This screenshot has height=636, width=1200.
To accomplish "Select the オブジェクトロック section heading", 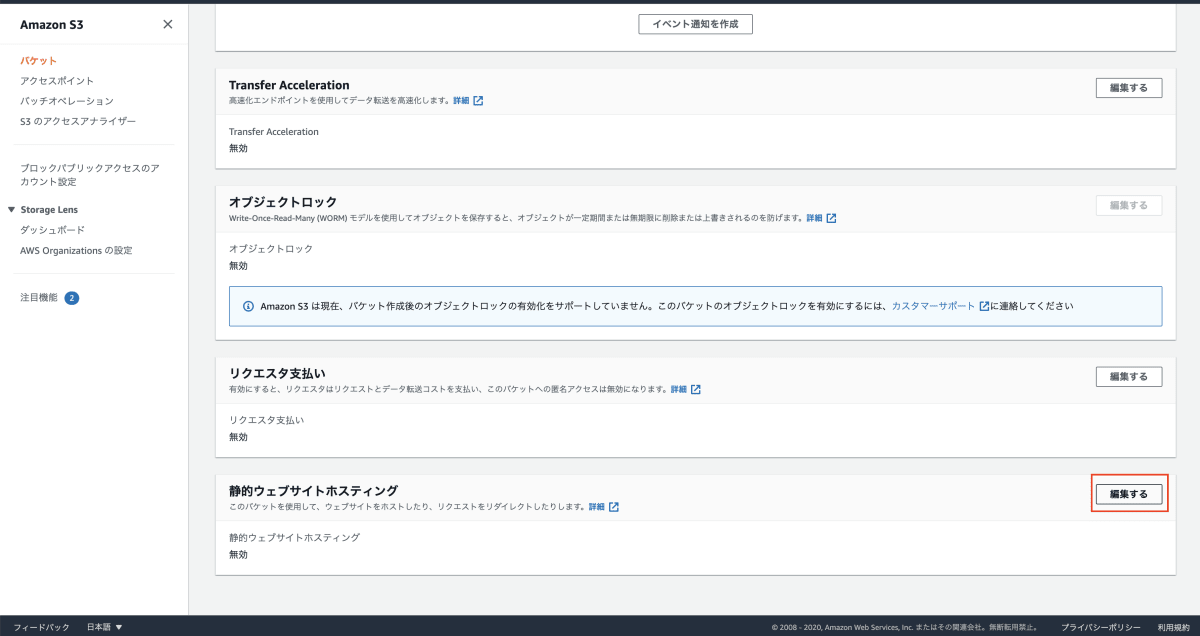I will 283,202.
